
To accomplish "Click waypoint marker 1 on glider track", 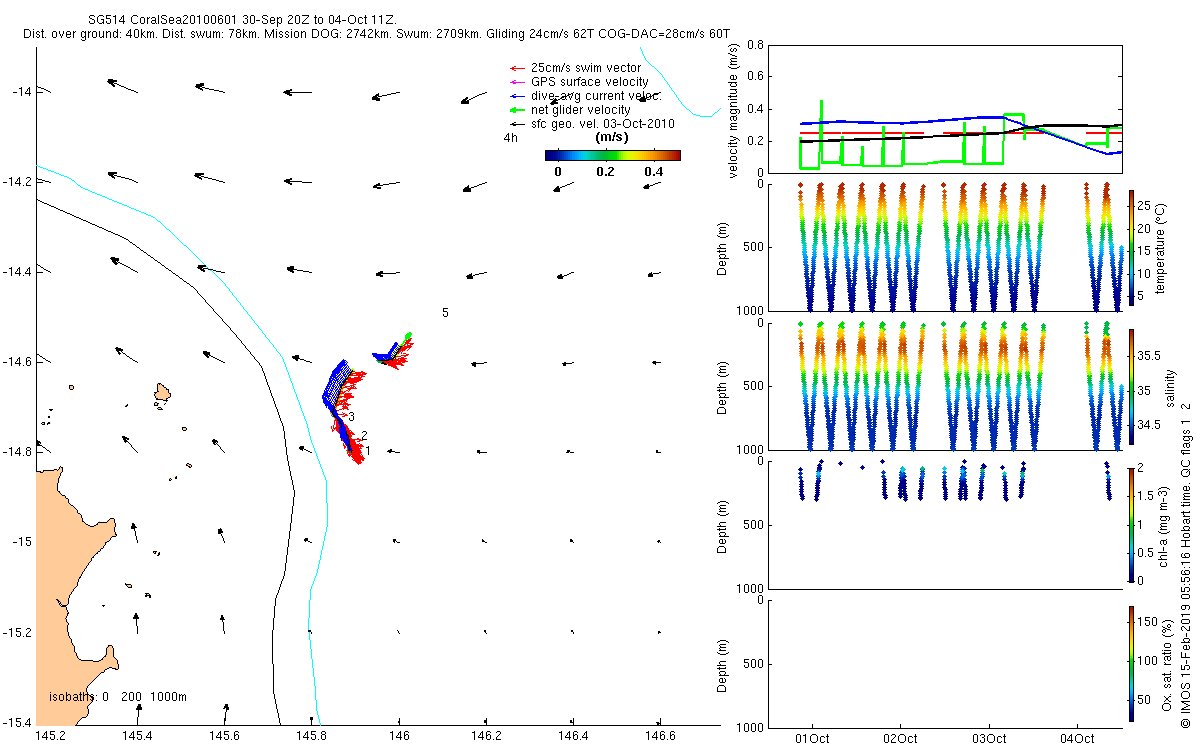I will click(368, 451).
